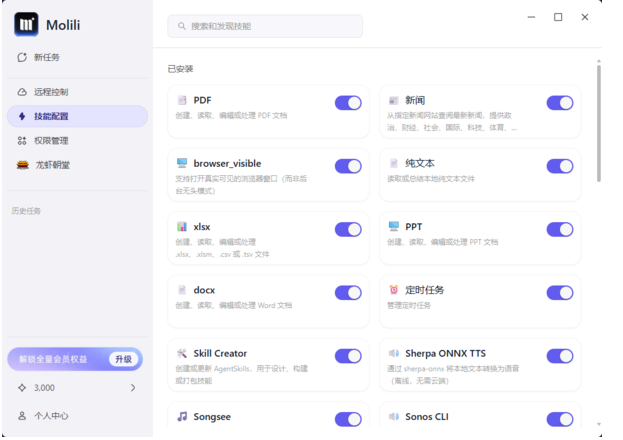Click the PDF skill icon
This screenshot has width=623, height=440.
click(x=182, y=101)
